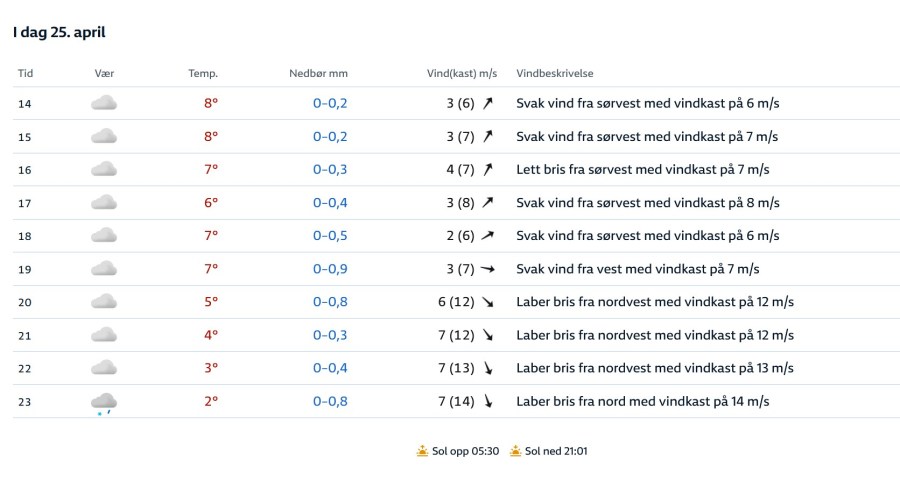This screenshot has width=900, height=480.
Task: Click the cloudy weather icon for hour 14
Action: 104,103
